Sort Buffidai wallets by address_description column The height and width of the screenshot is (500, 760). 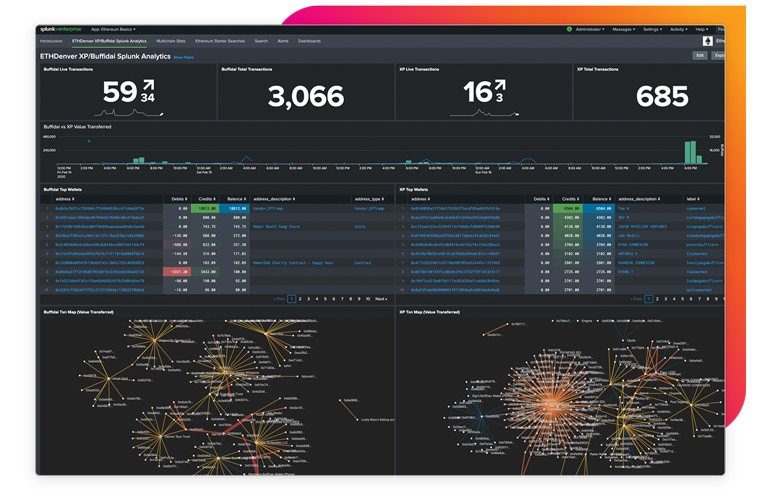pyautogui.click(x=274, y=199)
